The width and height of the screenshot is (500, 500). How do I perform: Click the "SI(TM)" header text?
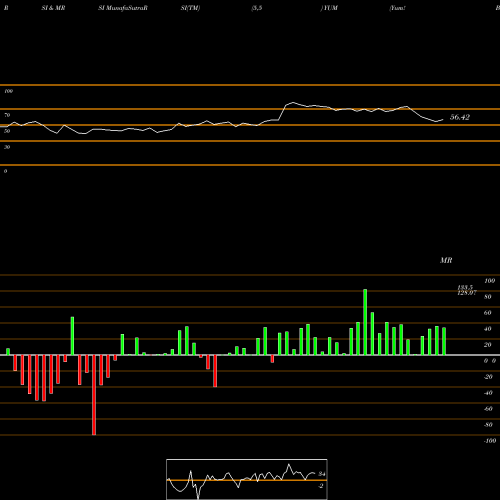pyautogui.click(x=190, y=8)
